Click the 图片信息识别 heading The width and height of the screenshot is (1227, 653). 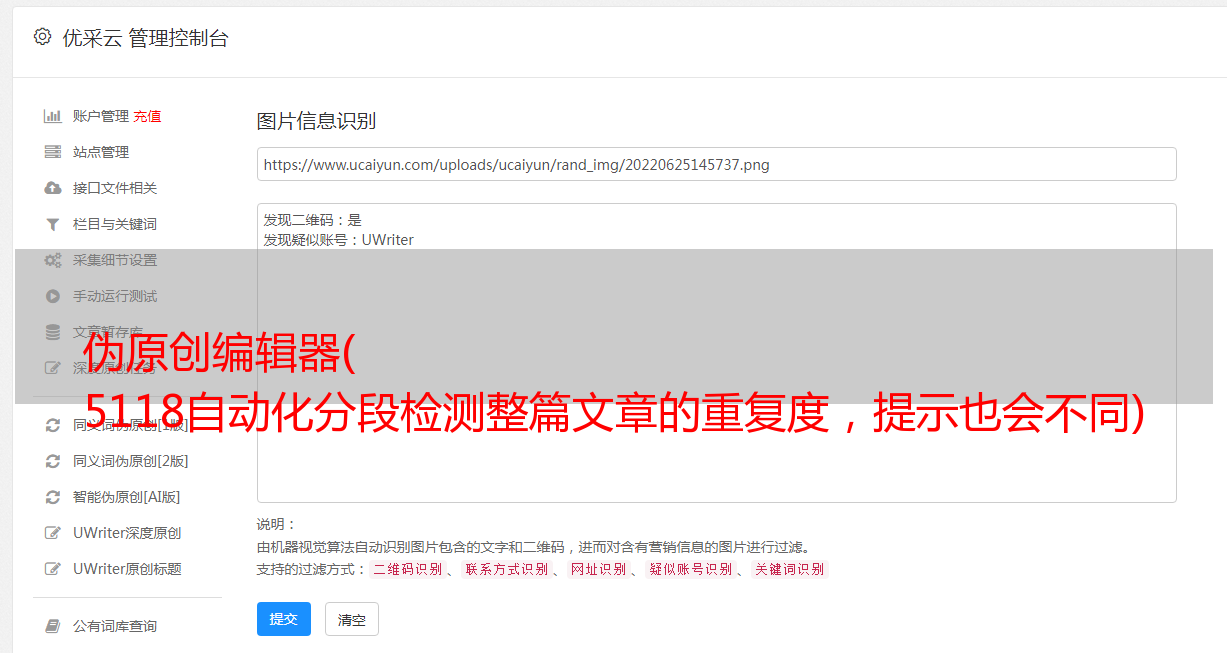316,121
